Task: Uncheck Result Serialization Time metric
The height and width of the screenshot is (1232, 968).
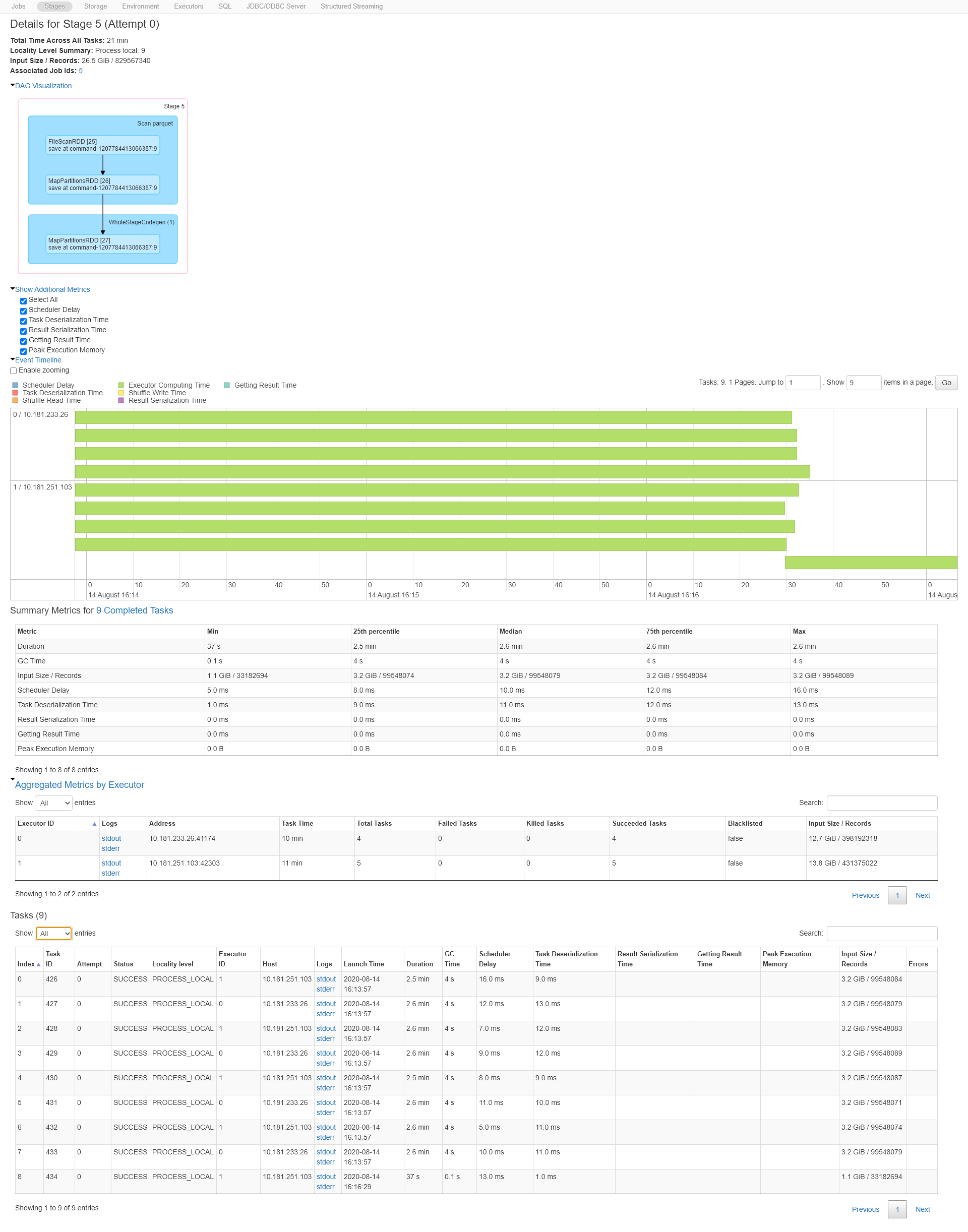Action: click(x=23, y=332)
